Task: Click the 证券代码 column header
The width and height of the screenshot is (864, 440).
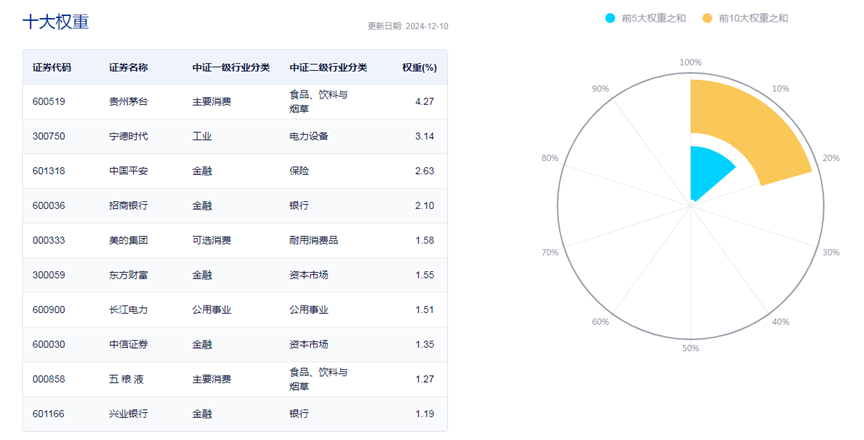Action: [x=52, y=68]
